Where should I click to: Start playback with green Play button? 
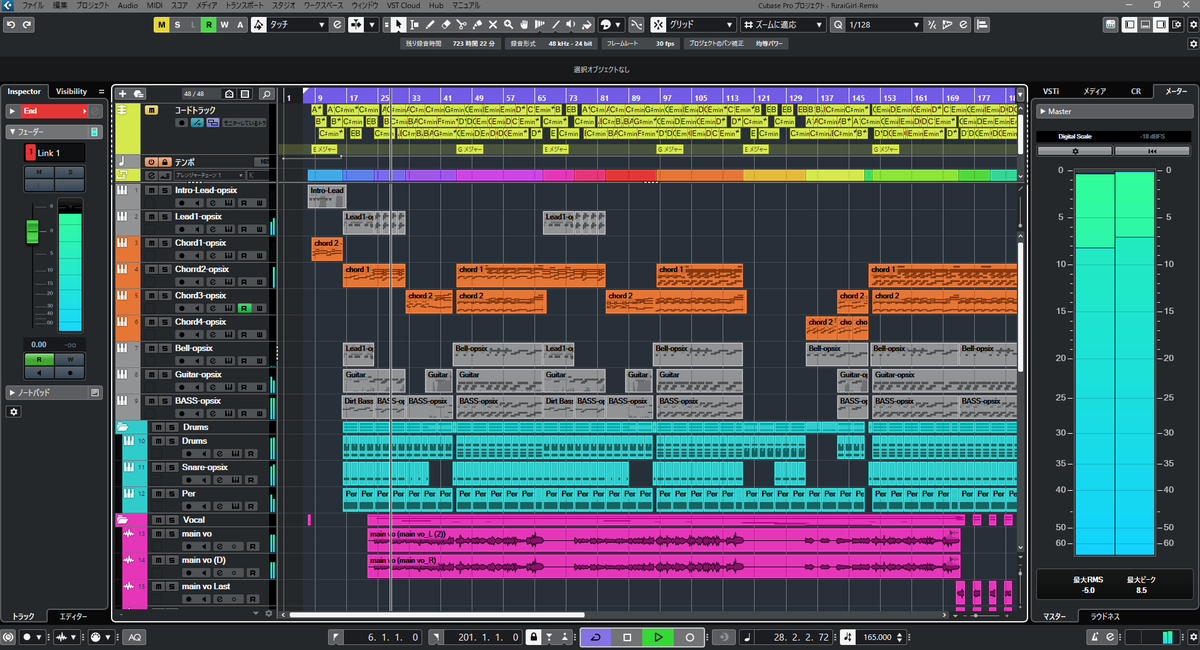pyautogui.click(x=658, y=637)
